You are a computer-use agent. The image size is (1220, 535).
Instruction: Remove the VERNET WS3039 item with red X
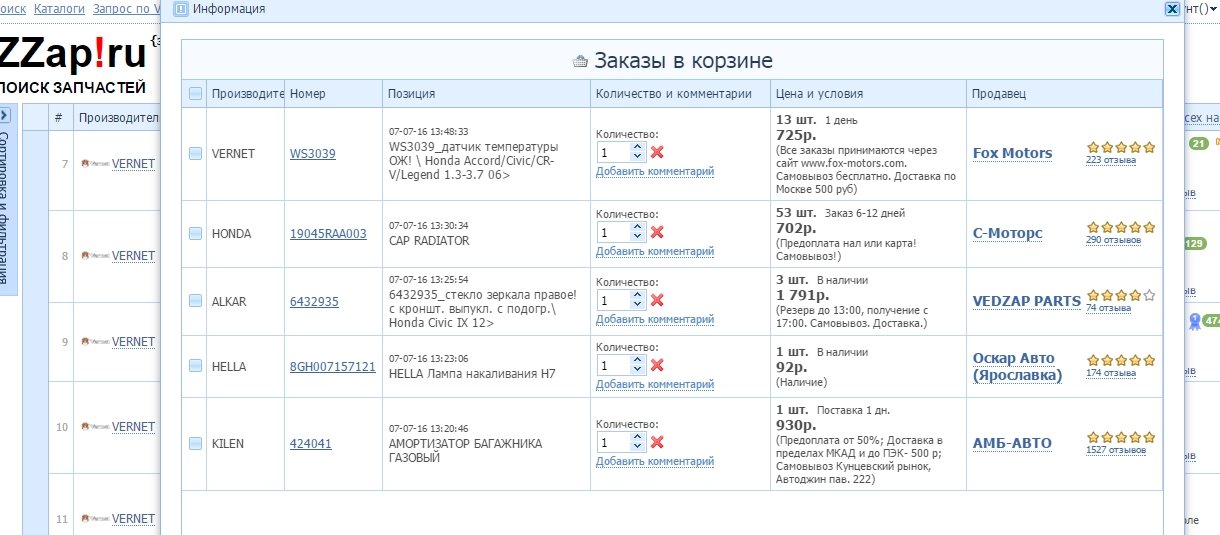pyautogui.click(x=657, y=152)
